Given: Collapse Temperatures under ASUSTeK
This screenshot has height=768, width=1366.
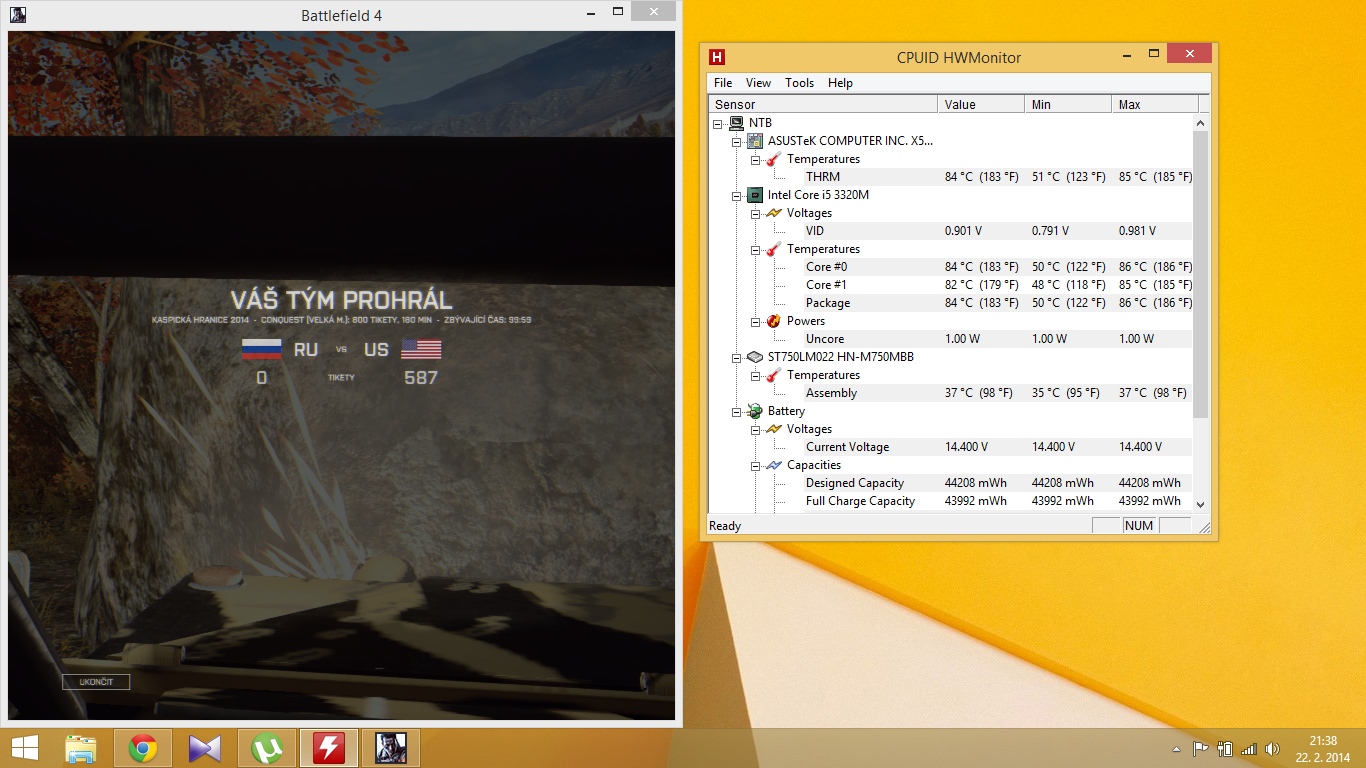Looking at the screenshot, I should point(756,160).
